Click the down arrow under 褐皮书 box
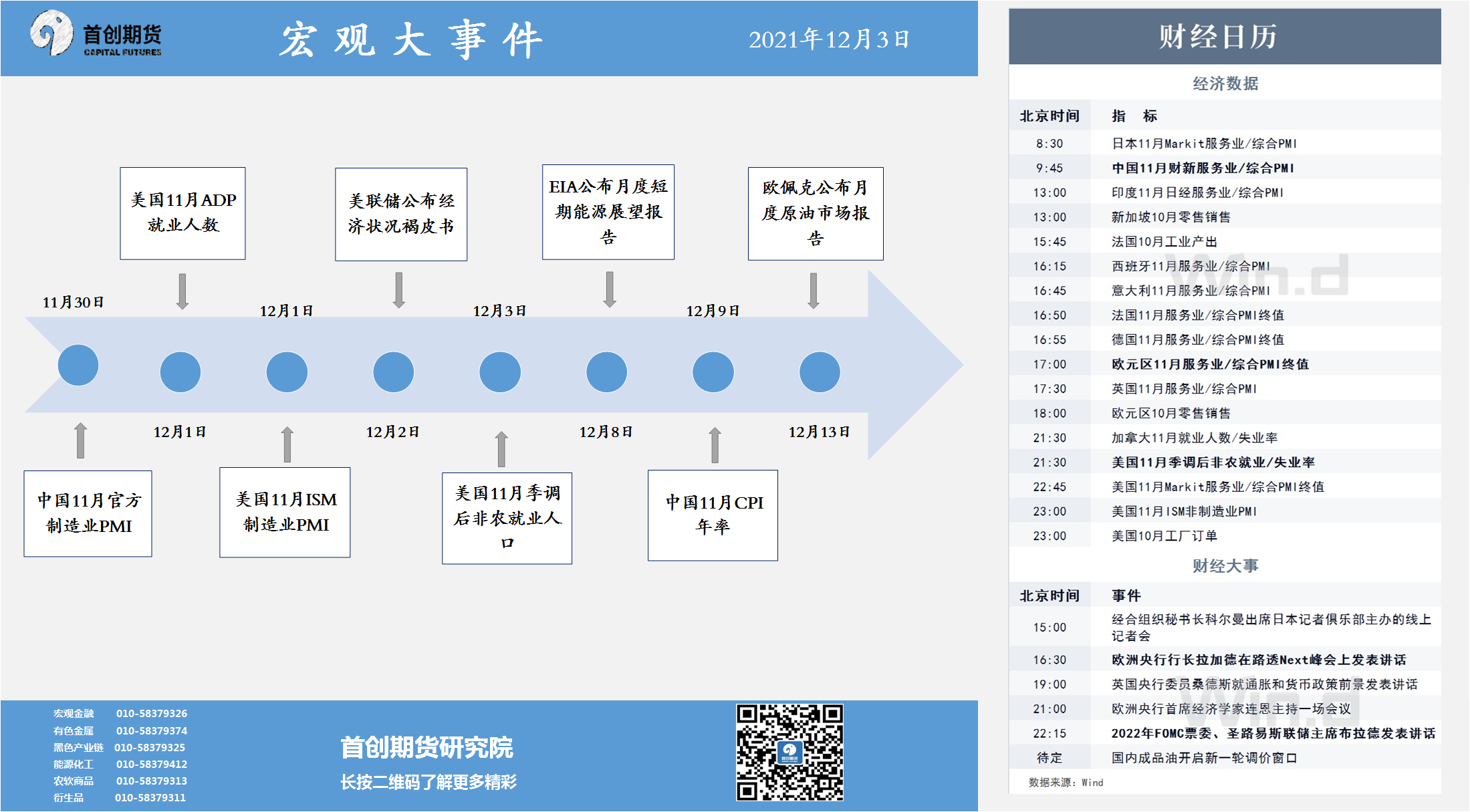Image resolution: width=1470 pixels, height=812 pixels. (x=399, y=290)
